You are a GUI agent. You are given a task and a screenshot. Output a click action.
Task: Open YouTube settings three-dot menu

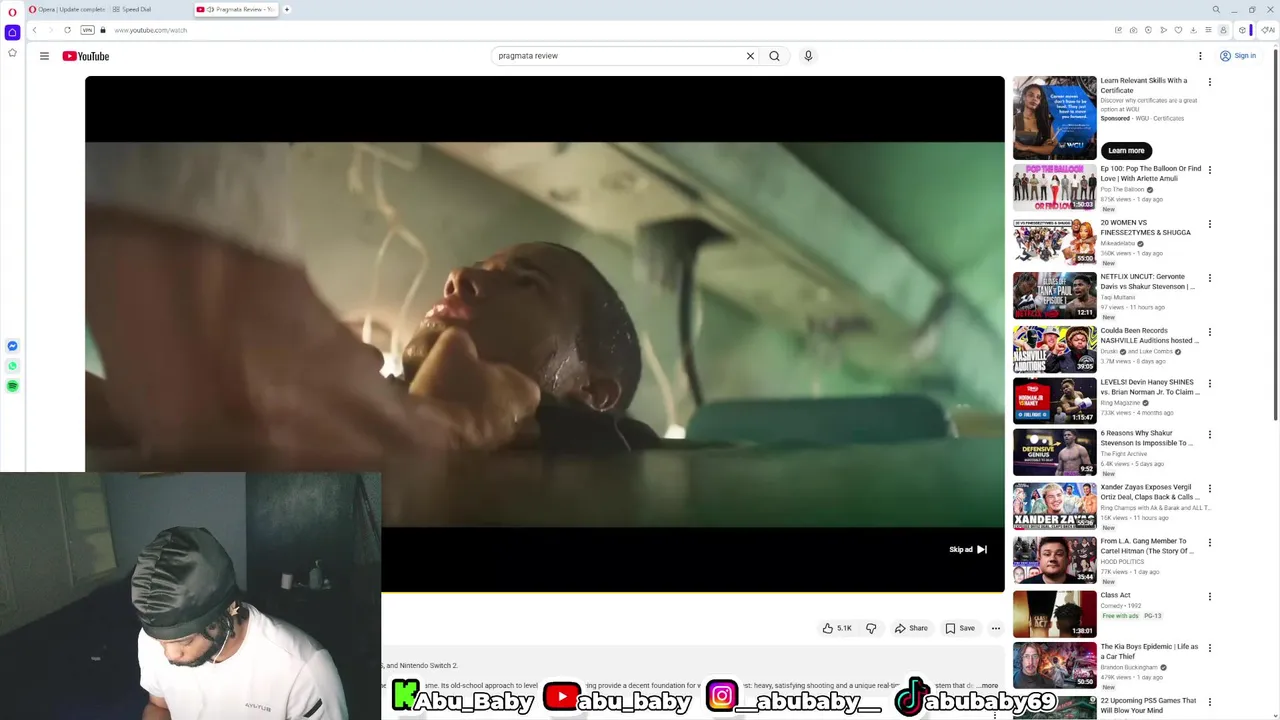1201,56
